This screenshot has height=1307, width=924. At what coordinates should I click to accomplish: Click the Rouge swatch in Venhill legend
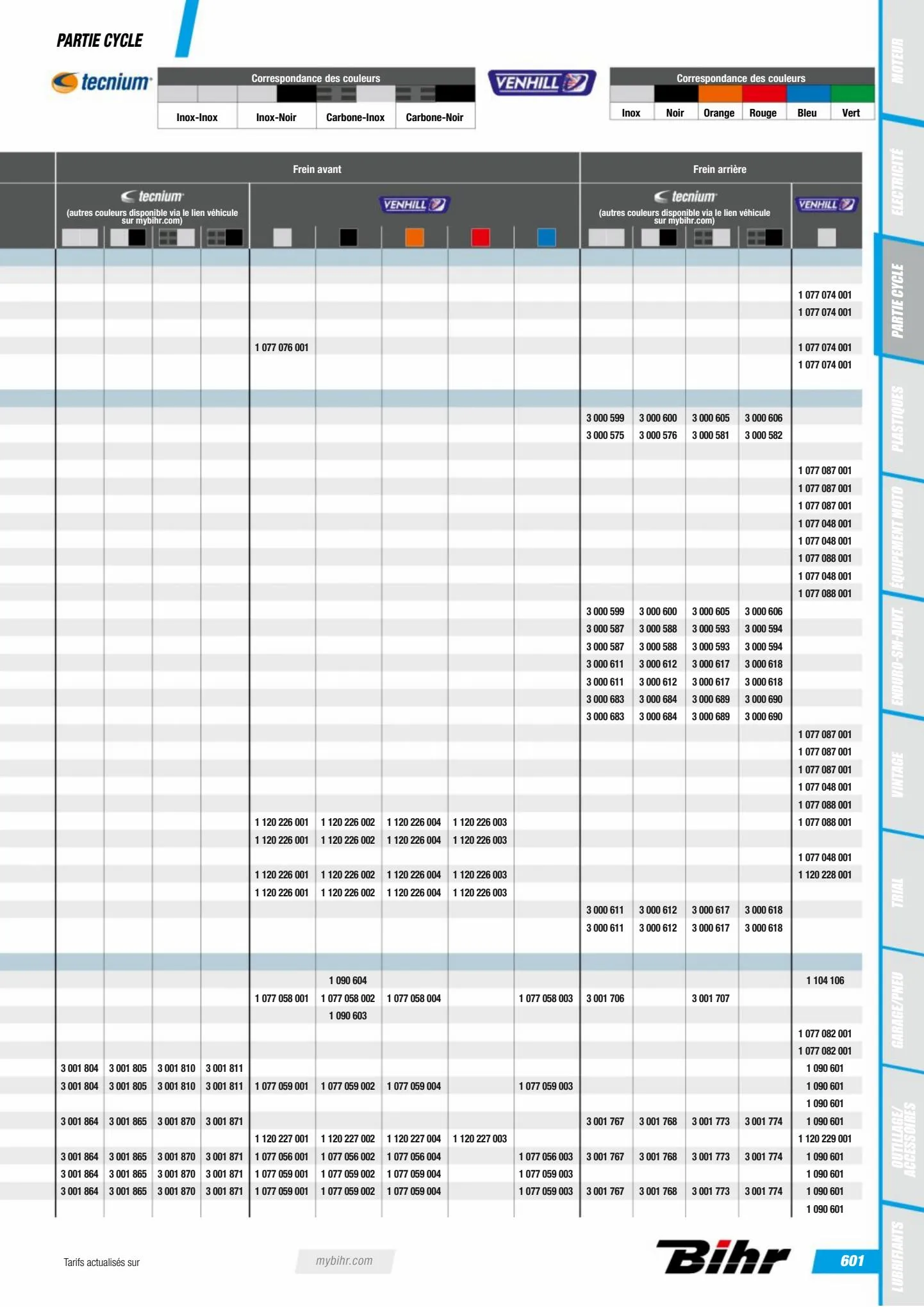[x=764, y=94]
